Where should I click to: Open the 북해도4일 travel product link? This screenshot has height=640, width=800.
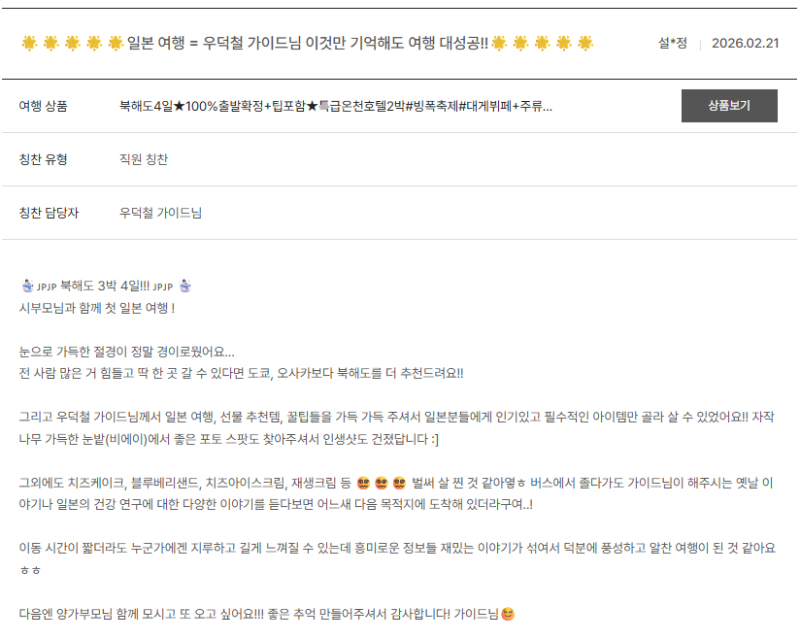pos(335,106)
